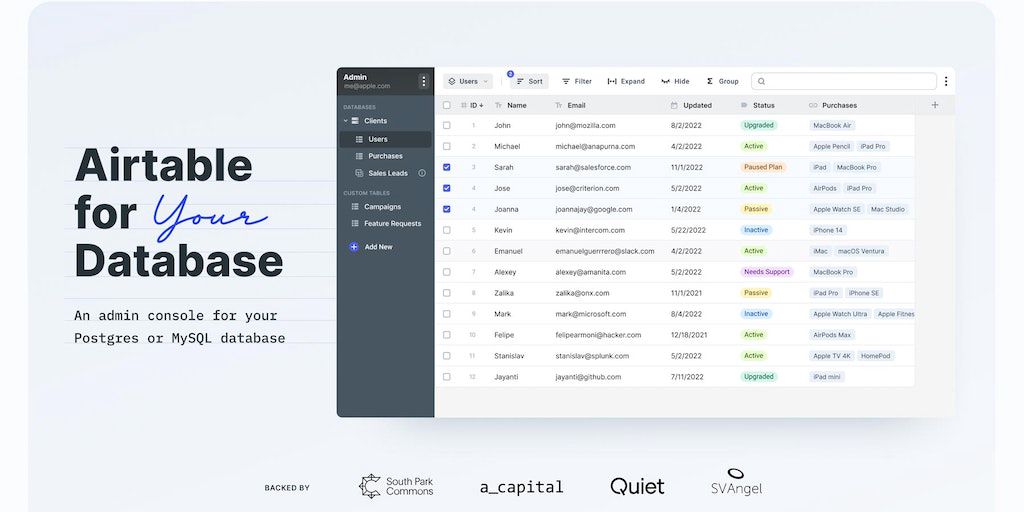
Task: Check the box for Emanuel's row
Action: (x=447, y=251)
